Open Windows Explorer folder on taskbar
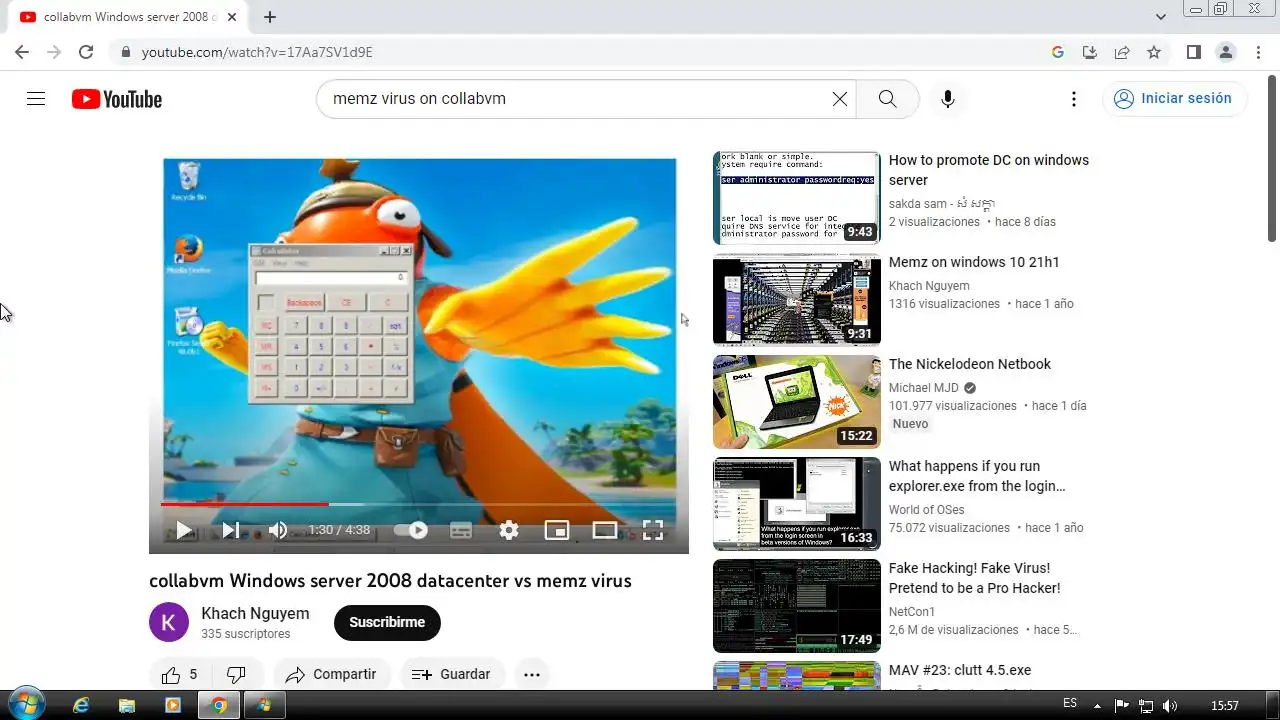The width and height of the screenshot is (1280, 720). [127, 705]
